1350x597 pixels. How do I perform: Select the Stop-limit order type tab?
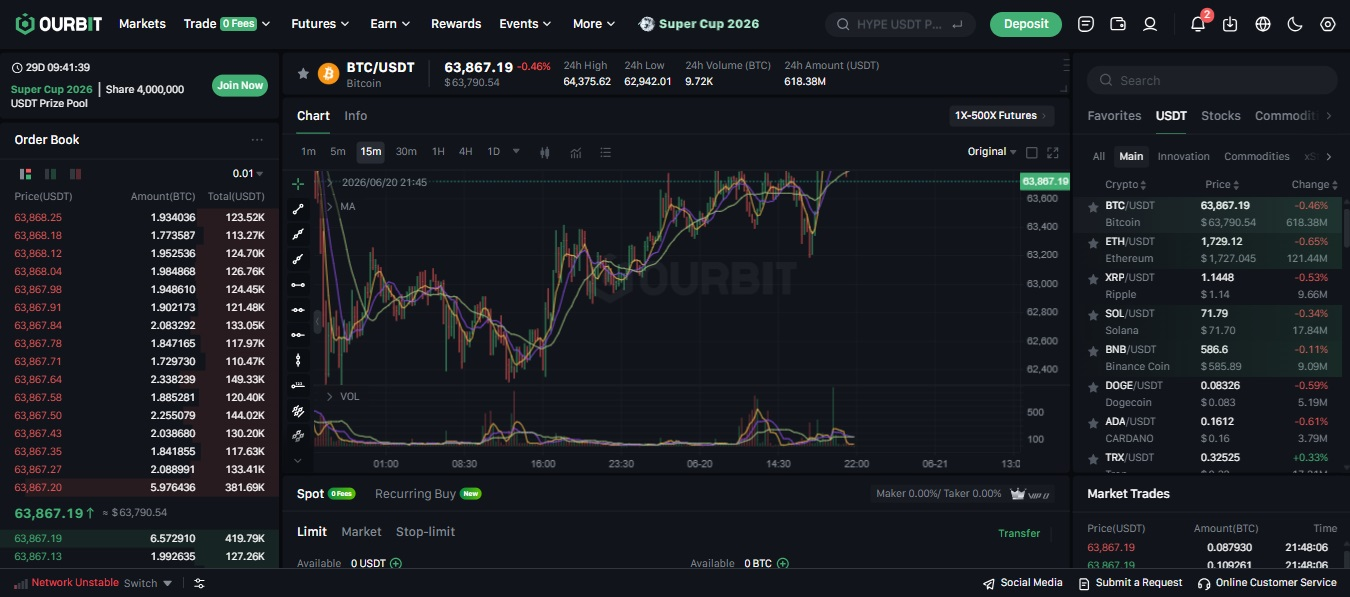click(x=425, y=532)
